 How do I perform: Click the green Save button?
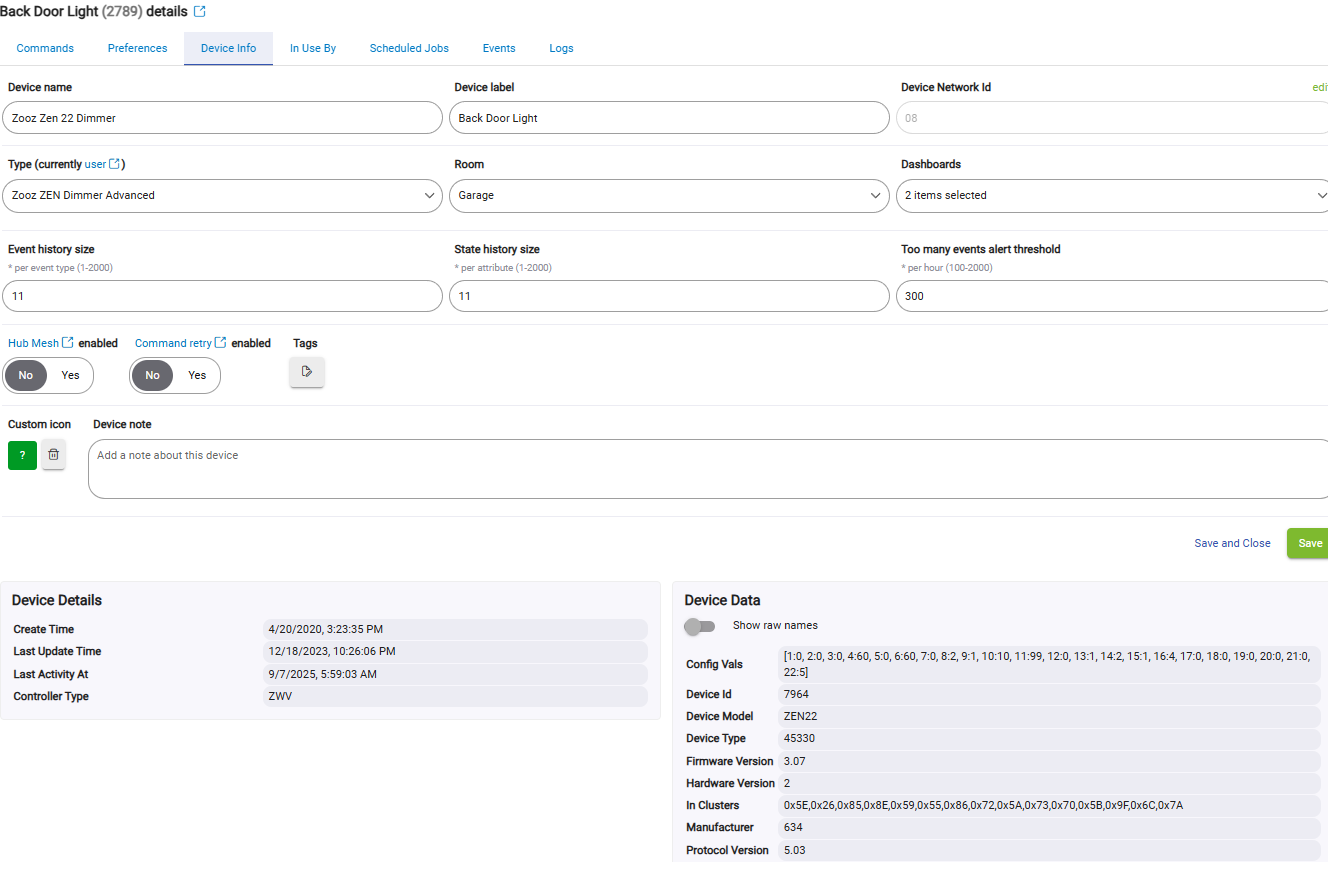(1308, 543)
